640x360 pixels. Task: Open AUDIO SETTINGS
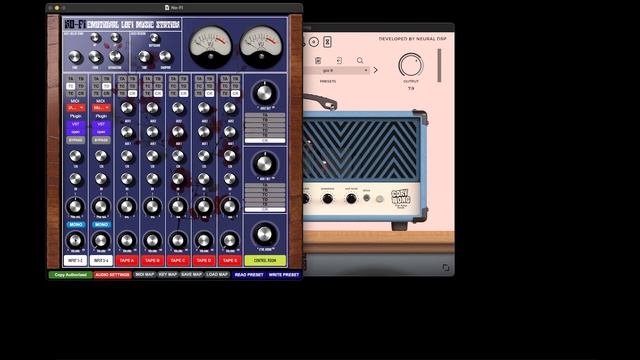coord(112,275)
